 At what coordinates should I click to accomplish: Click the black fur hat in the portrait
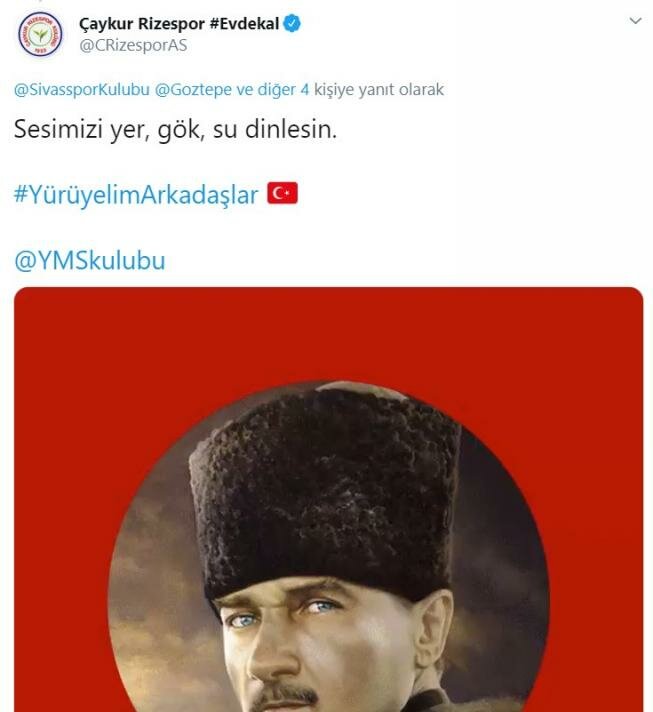325,490
